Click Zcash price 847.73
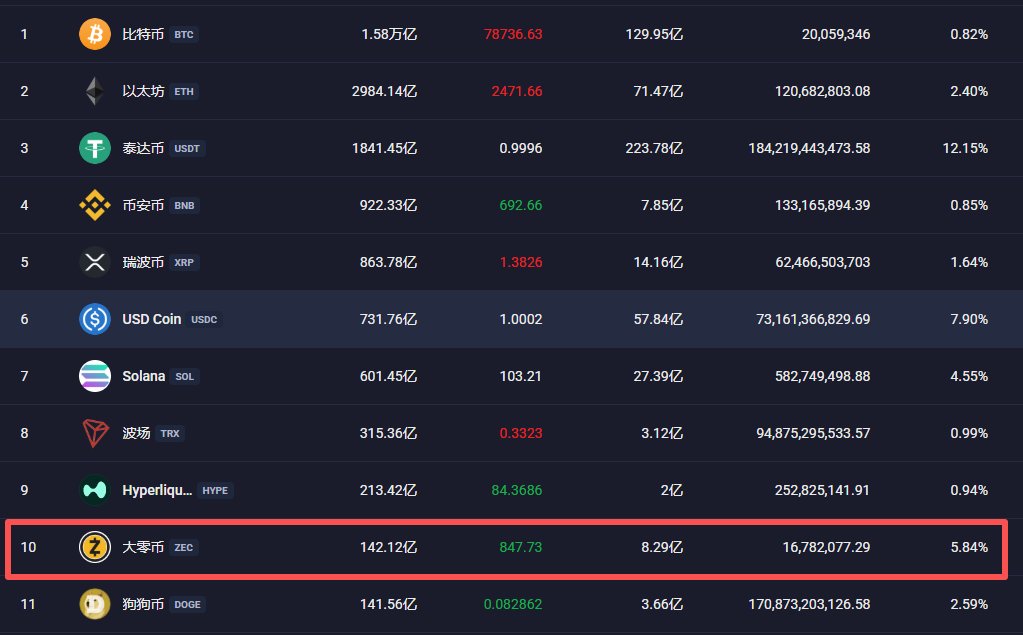 521,547
